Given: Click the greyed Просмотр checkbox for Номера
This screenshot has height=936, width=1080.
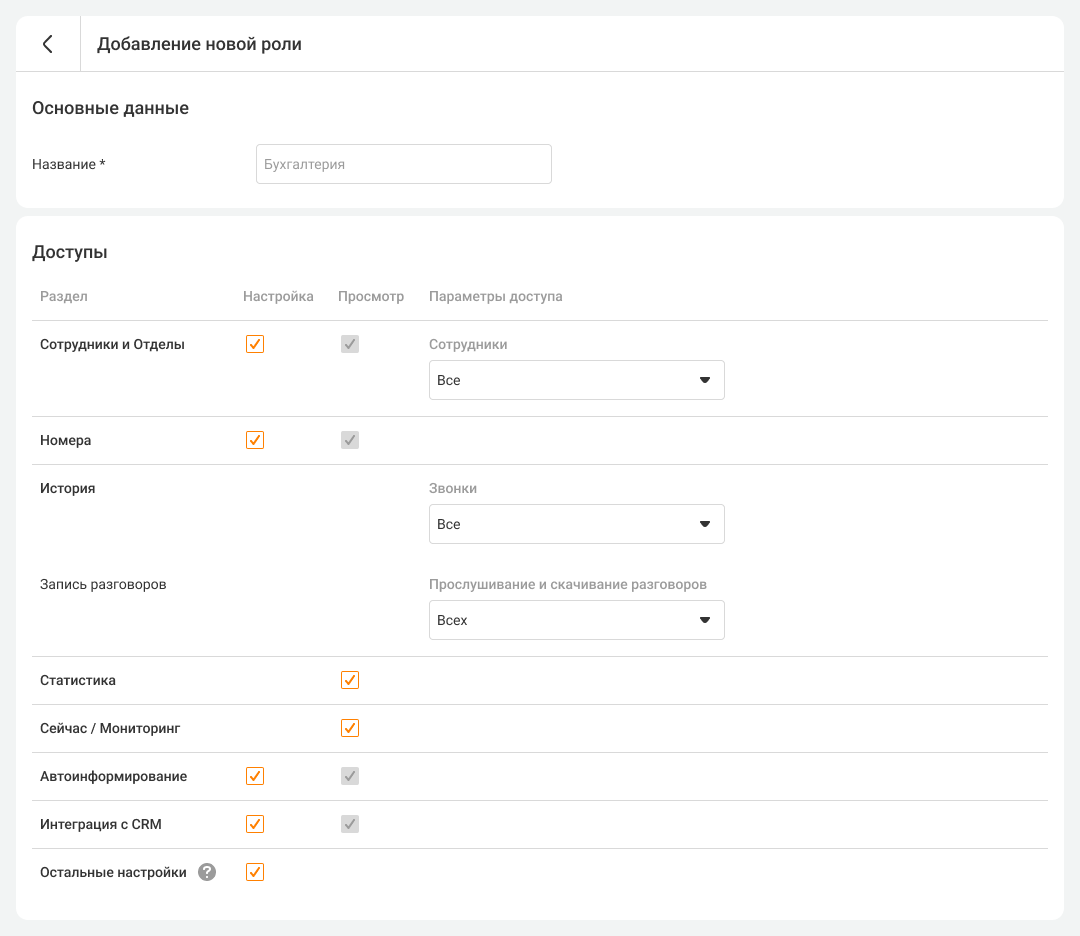Looking at the screenshot, I should [x=350, y=440].
